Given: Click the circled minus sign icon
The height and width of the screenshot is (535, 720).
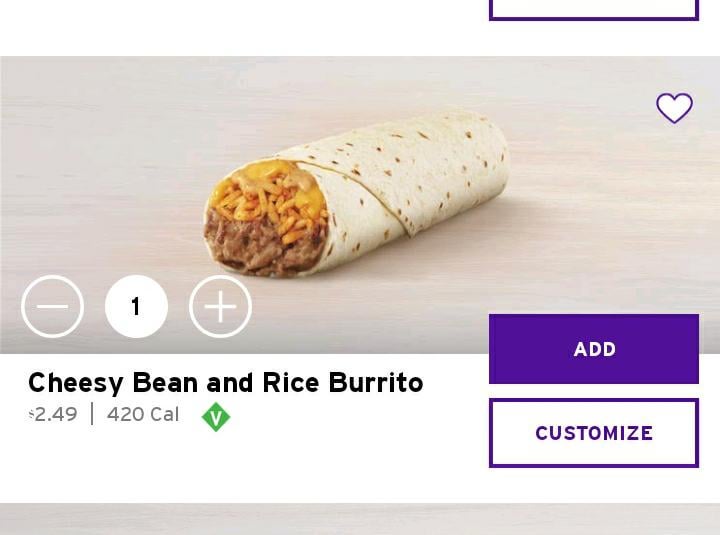Looking at the screenshot, I should click(x=52, y=306).
